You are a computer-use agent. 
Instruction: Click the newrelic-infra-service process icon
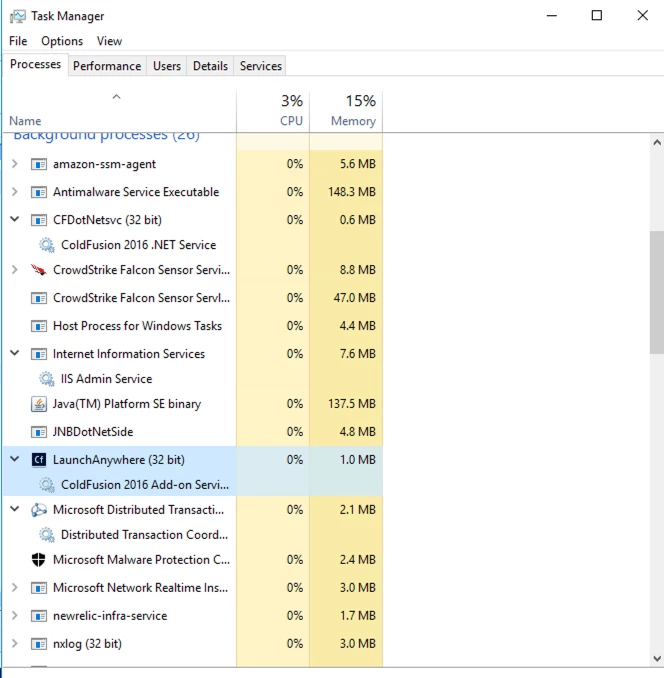[x=39, y=616]
